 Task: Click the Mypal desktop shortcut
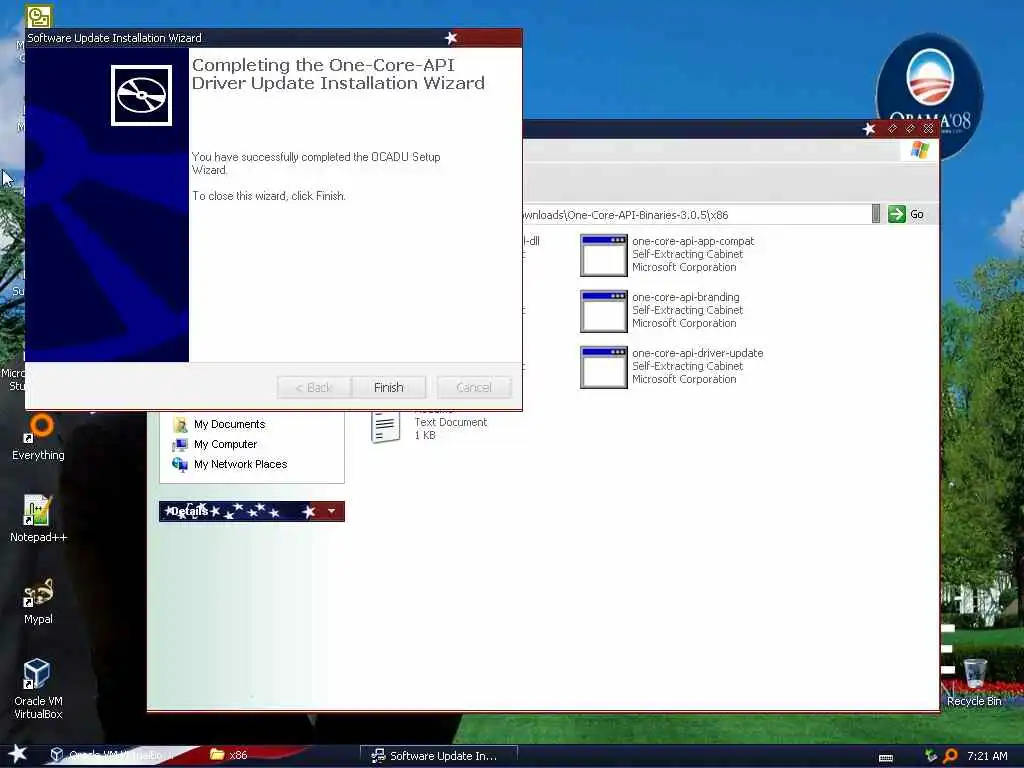click(38, 601)
